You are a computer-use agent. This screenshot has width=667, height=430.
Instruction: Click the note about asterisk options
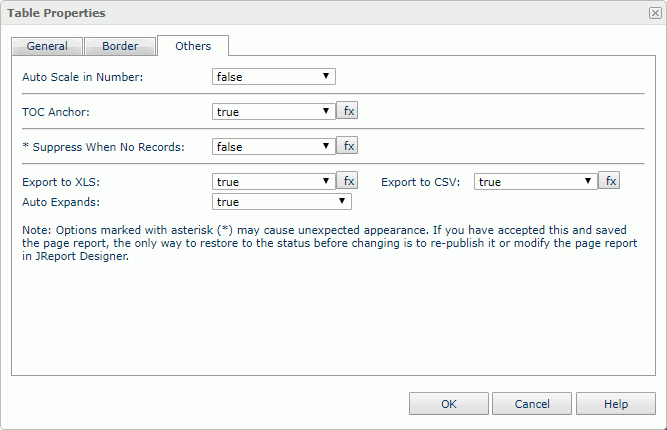tap(330, 243)
